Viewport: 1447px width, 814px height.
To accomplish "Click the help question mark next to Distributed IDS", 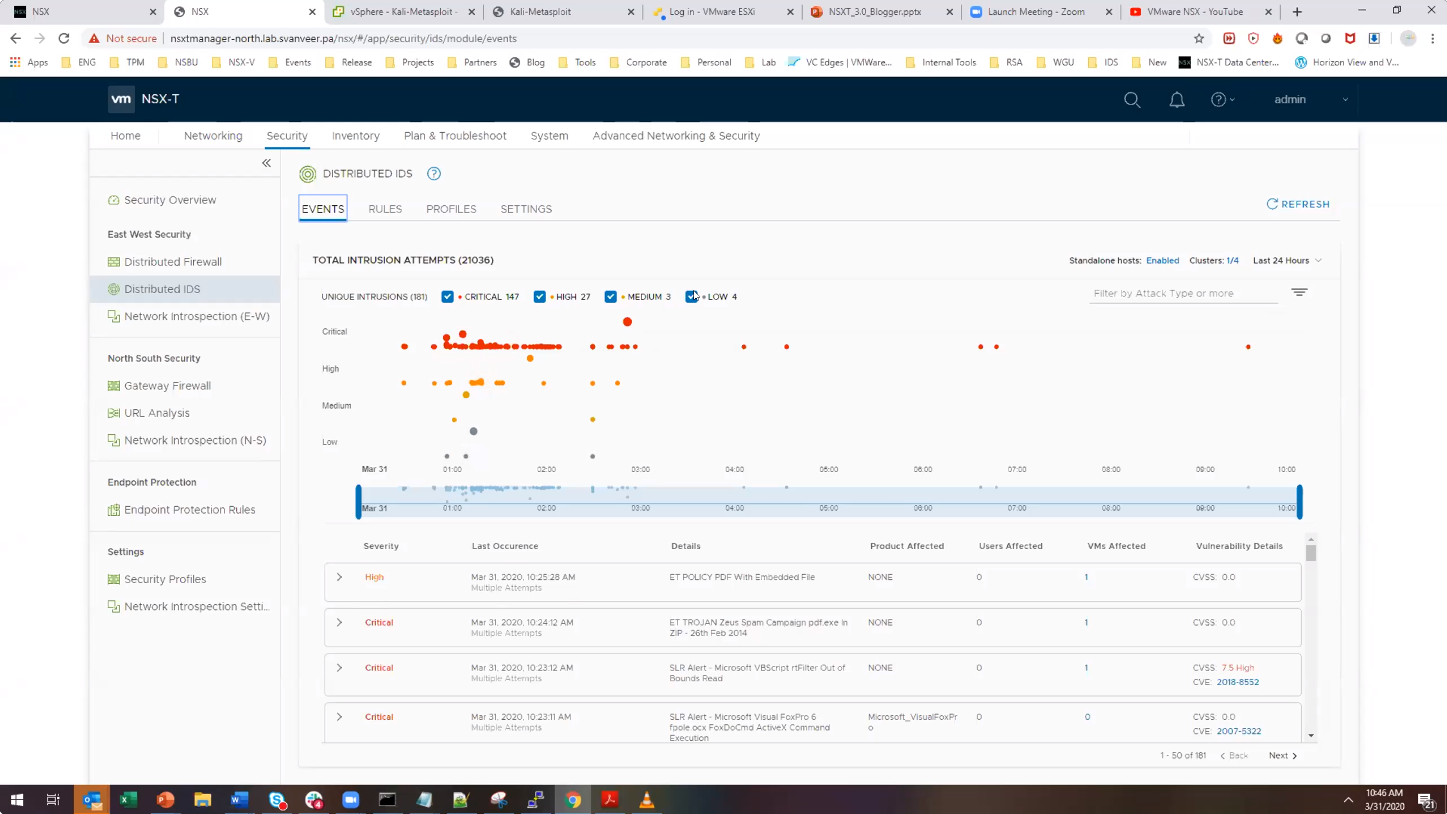I will (434, 174).
